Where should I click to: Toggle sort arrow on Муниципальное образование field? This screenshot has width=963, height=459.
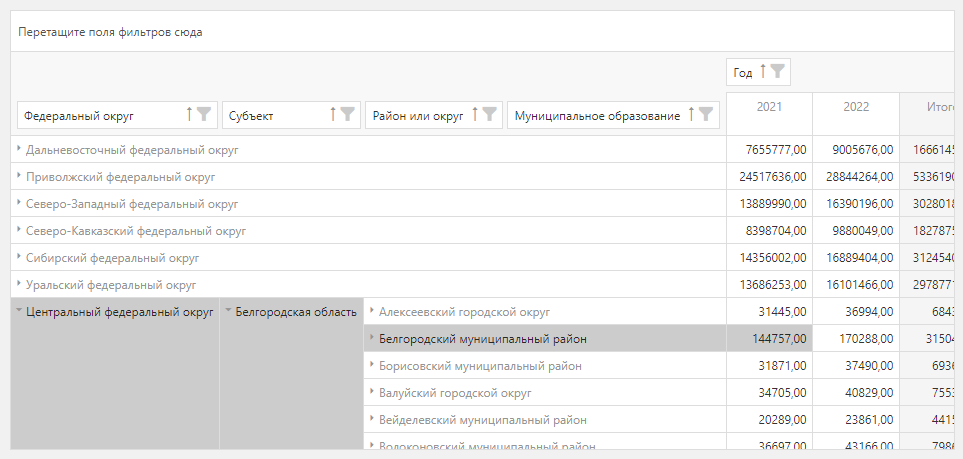coord(692,115)
